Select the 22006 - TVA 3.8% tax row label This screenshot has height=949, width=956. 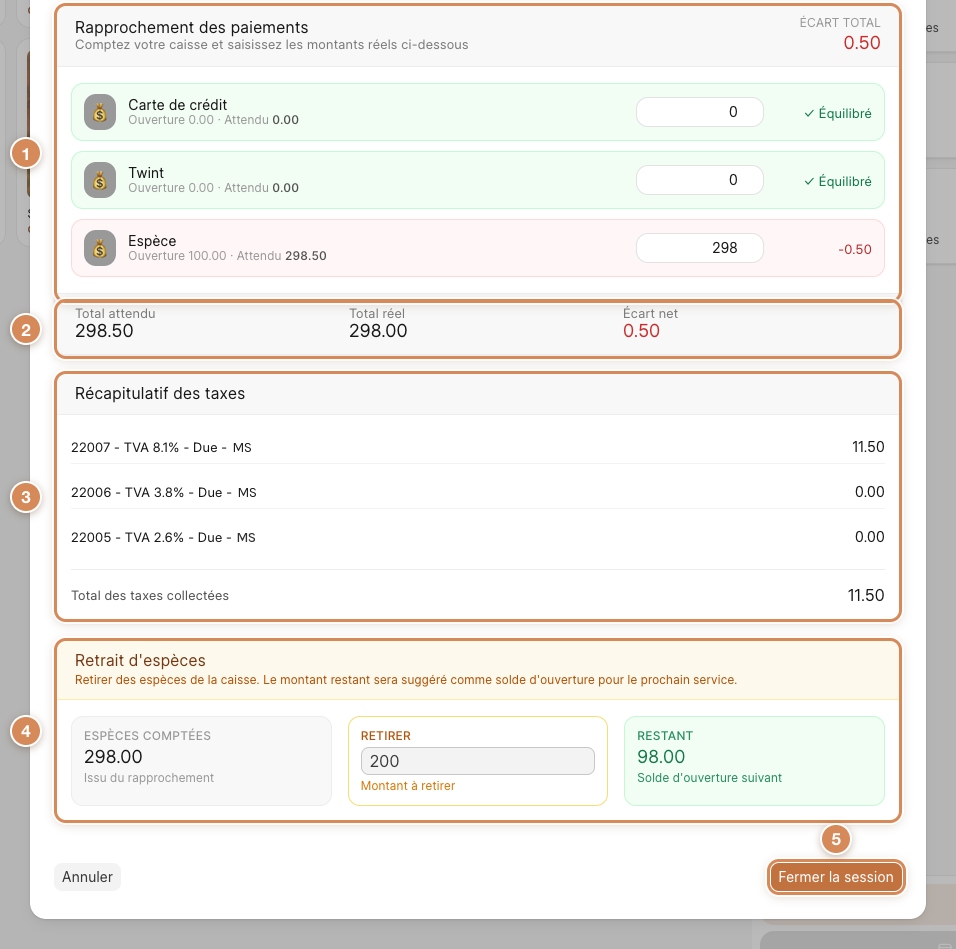pyautogui.click(x=163, y=492)
